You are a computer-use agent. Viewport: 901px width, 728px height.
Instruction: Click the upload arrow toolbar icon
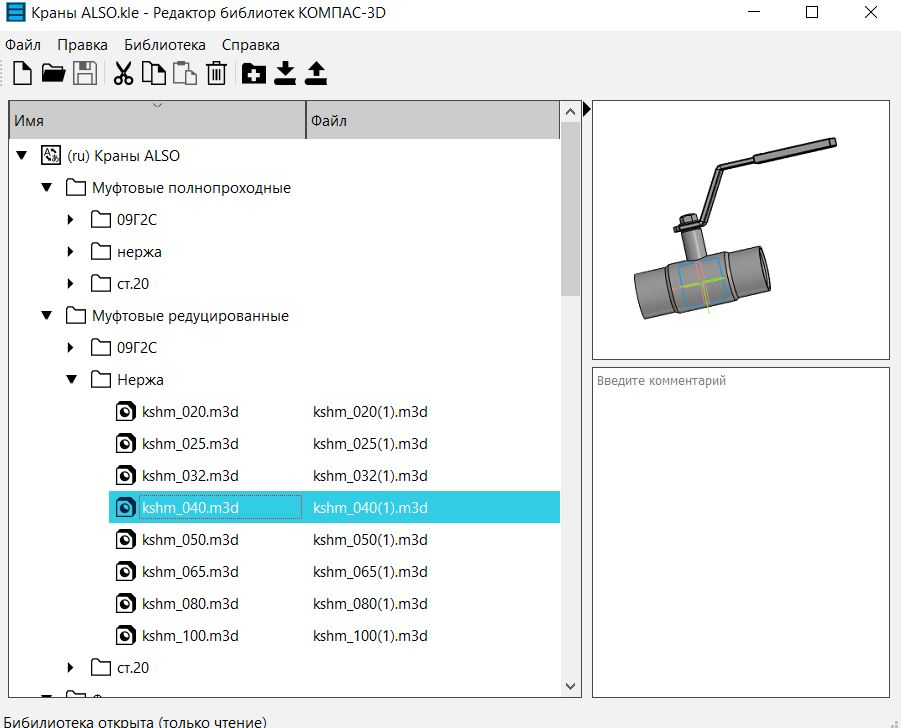315,74
